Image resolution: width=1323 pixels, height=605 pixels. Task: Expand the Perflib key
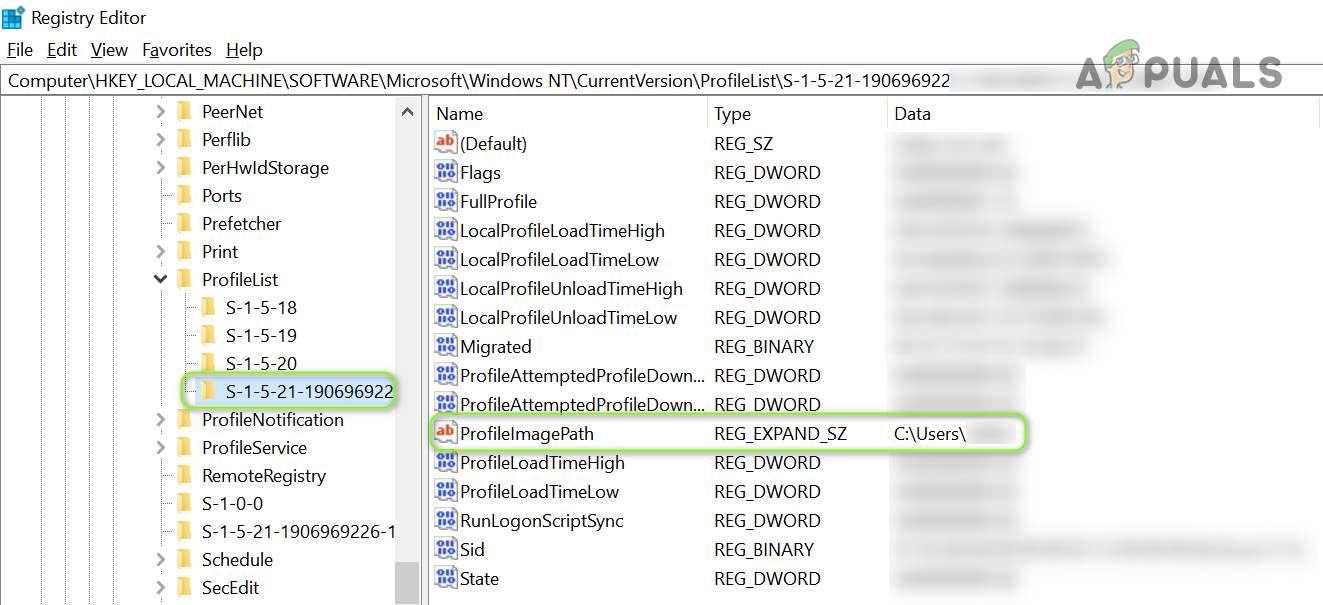click(x=160, y=140)
